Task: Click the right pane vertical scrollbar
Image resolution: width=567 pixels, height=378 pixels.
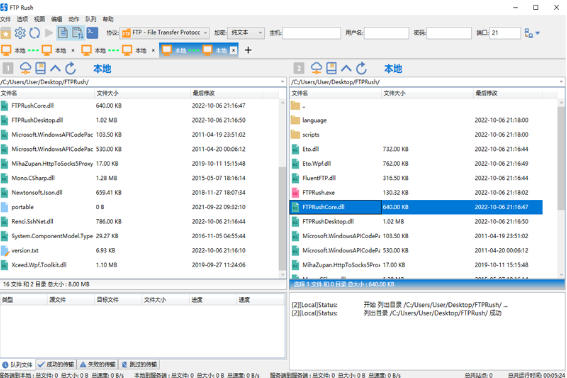Action: 561,157
